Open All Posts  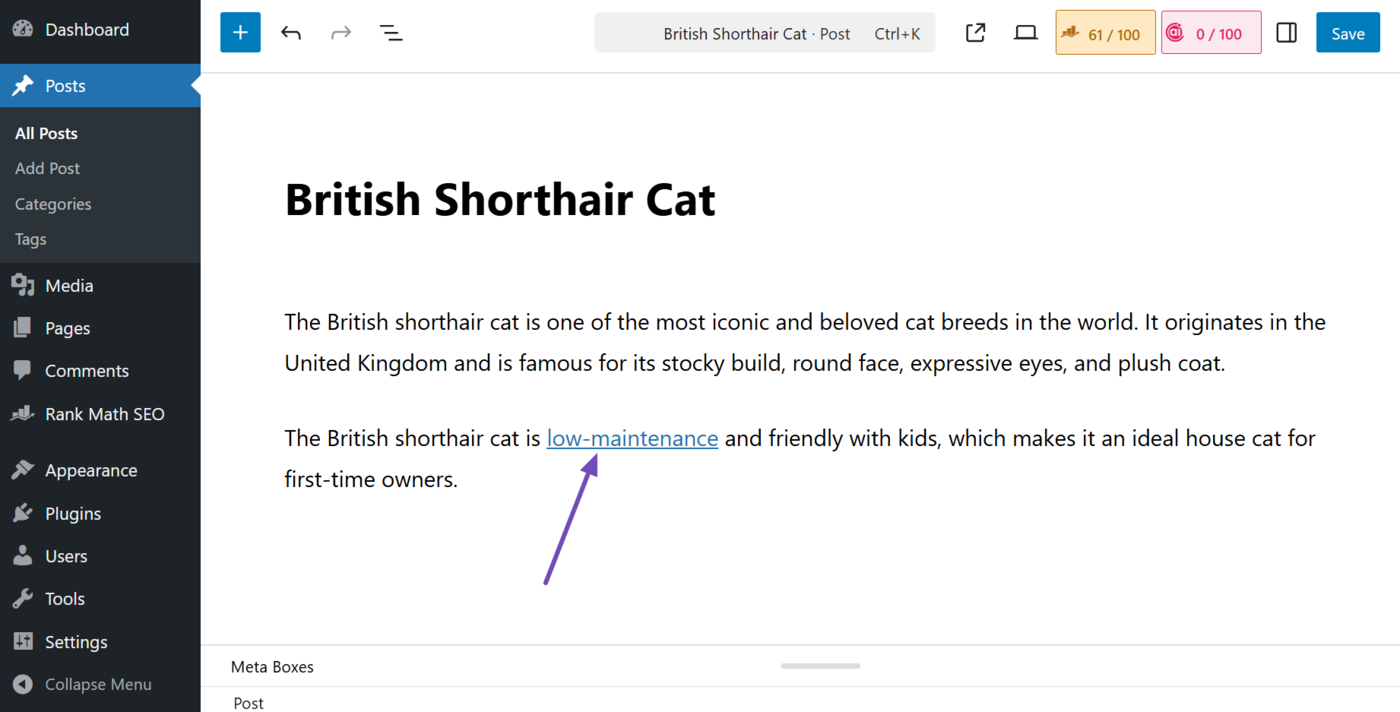pyautogui.click(x=46, y=132)
